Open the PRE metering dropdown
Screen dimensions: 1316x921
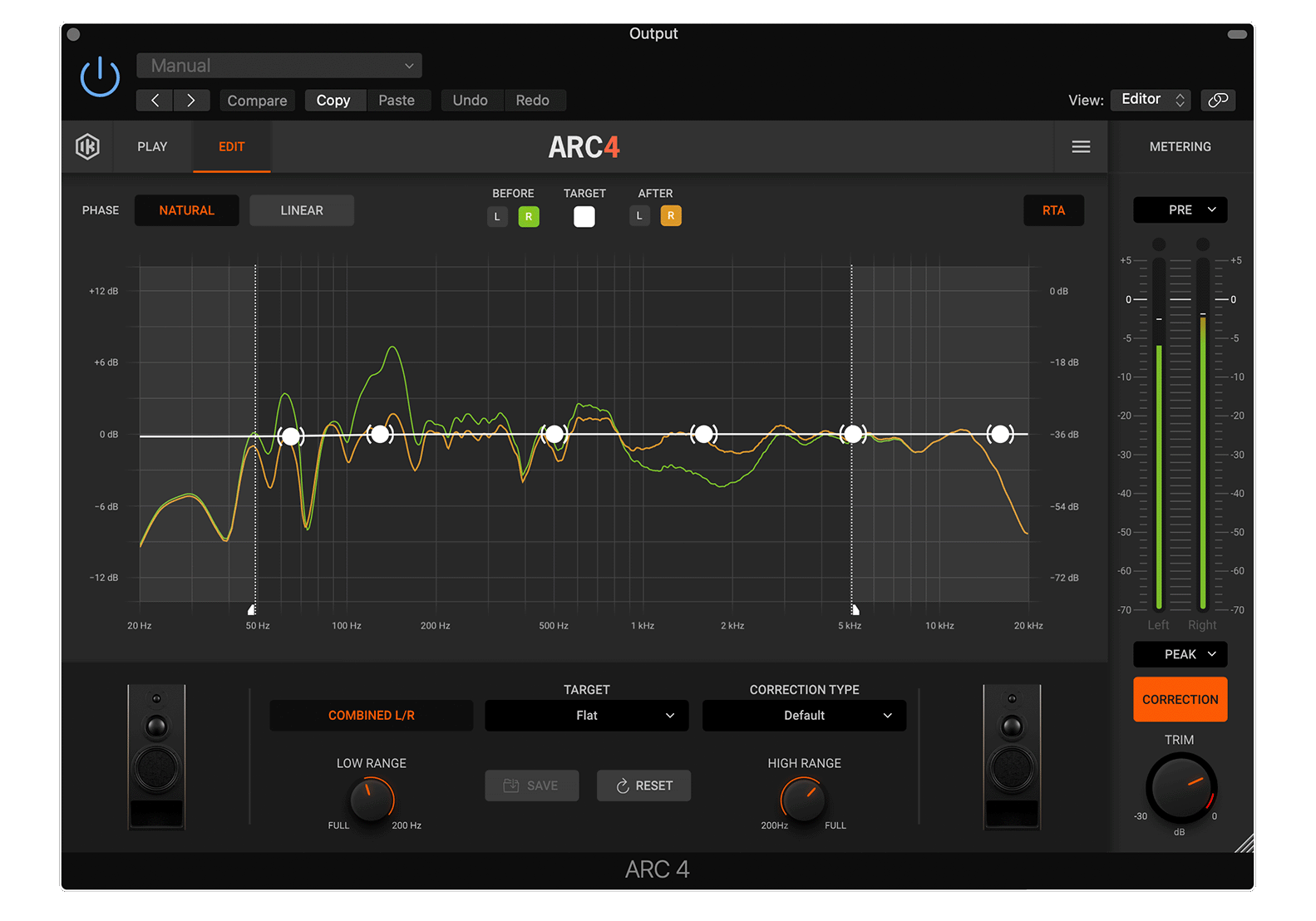click(x=1180, y=210)
